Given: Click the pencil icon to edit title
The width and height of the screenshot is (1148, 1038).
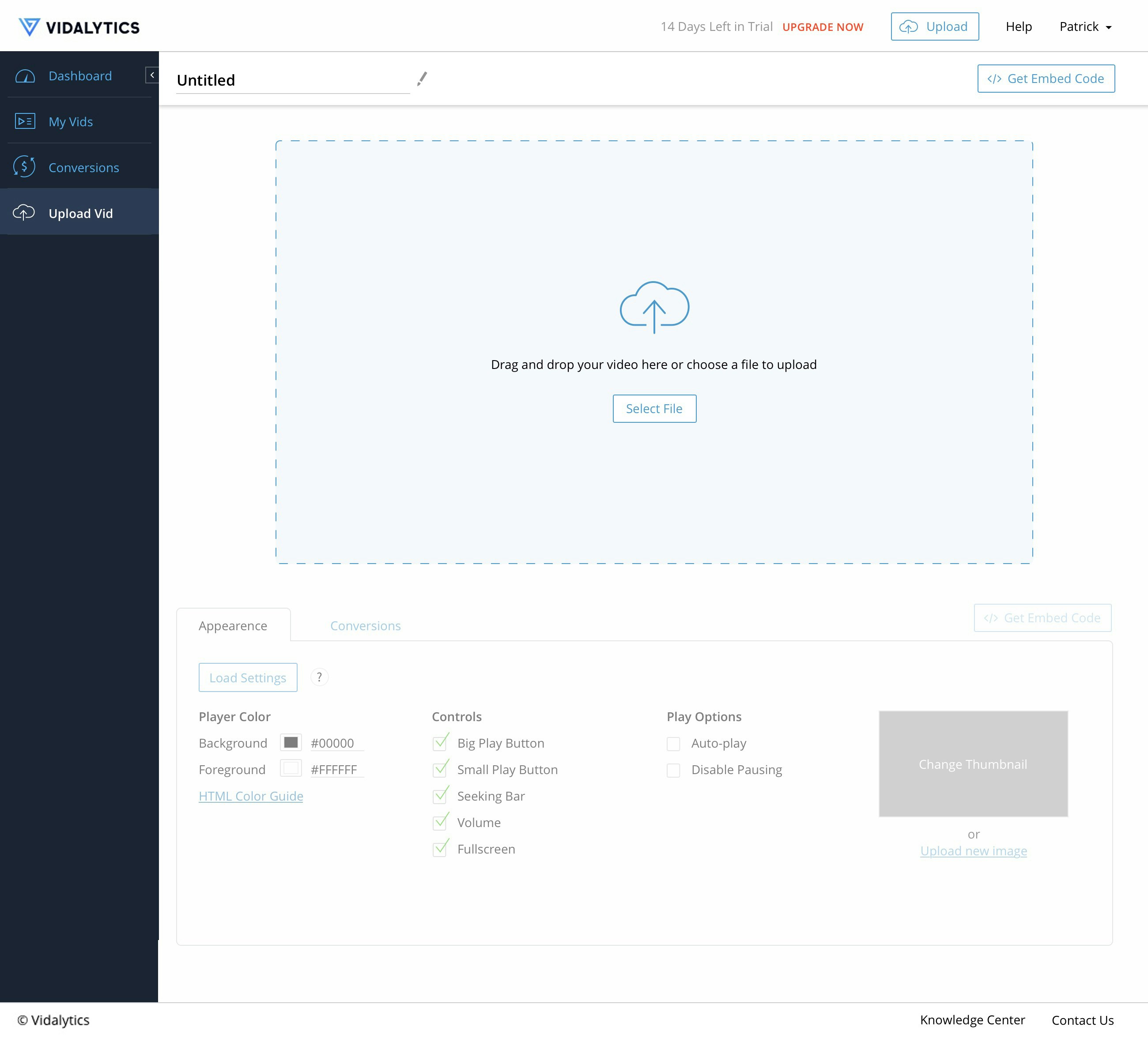Looking at the screenshot, I should point(422,79).
